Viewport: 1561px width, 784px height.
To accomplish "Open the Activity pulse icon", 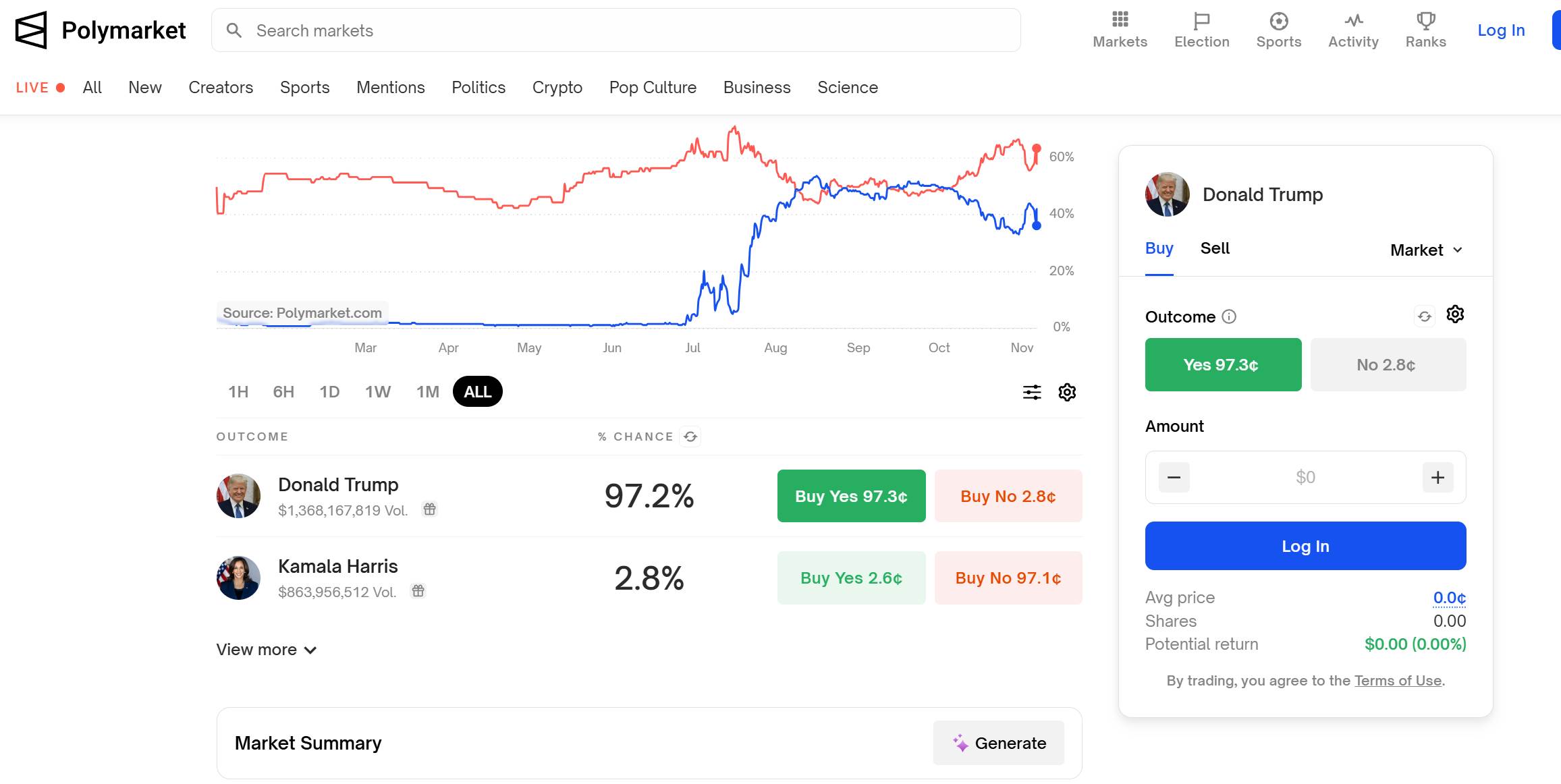I will tap(1353, 21).
